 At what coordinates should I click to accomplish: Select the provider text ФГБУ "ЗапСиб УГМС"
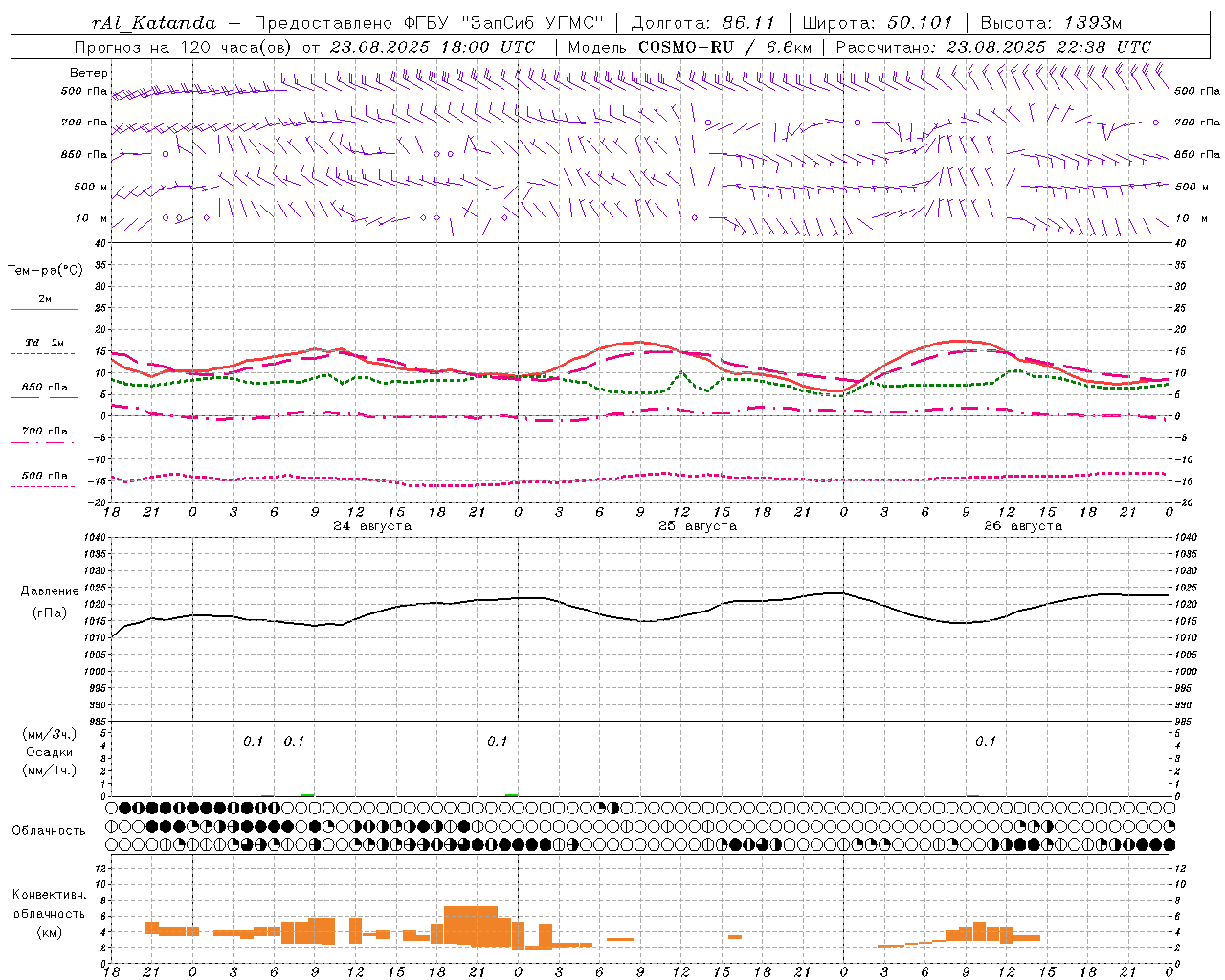(505, 22)
